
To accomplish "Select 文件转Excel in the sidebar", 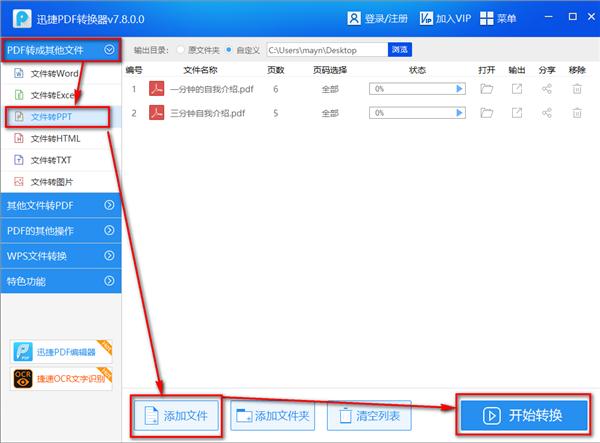I will pyautogui.click(x=62, y=95).
